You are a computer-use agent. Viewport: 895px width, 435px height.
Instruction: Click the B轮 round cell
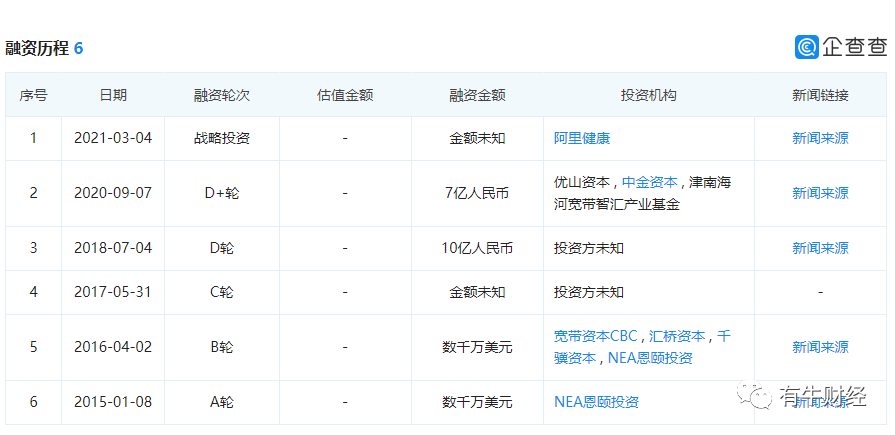(x=221, y=347)
